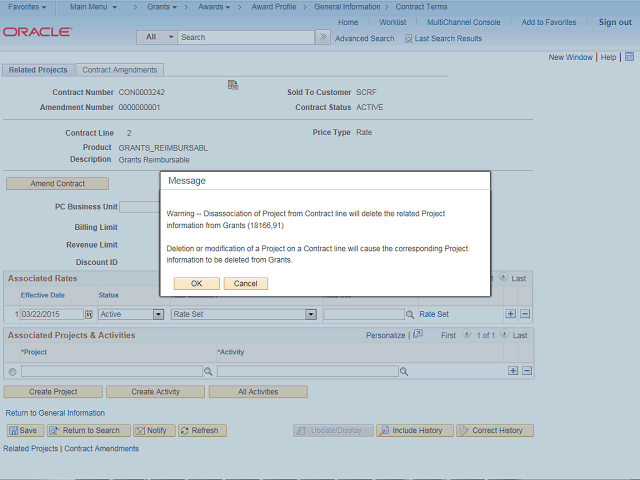Open Last Search Results
This screenshot has height=480, width=640.
(448, 38)
